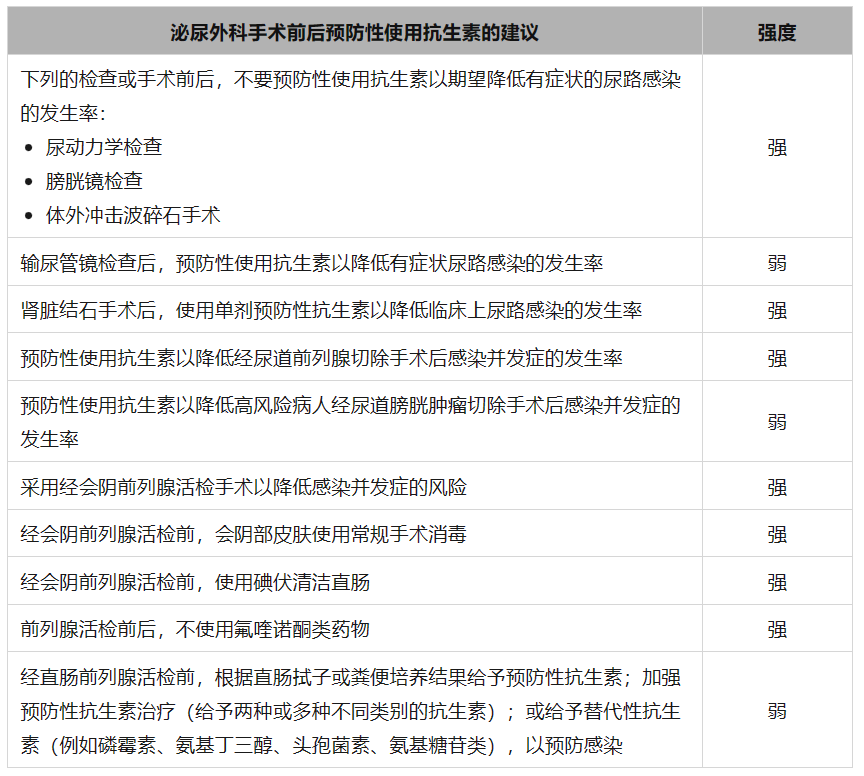Screen dimensions: 864x776
Task: Select the 强度 column header
Action: [x=777, y=33]
